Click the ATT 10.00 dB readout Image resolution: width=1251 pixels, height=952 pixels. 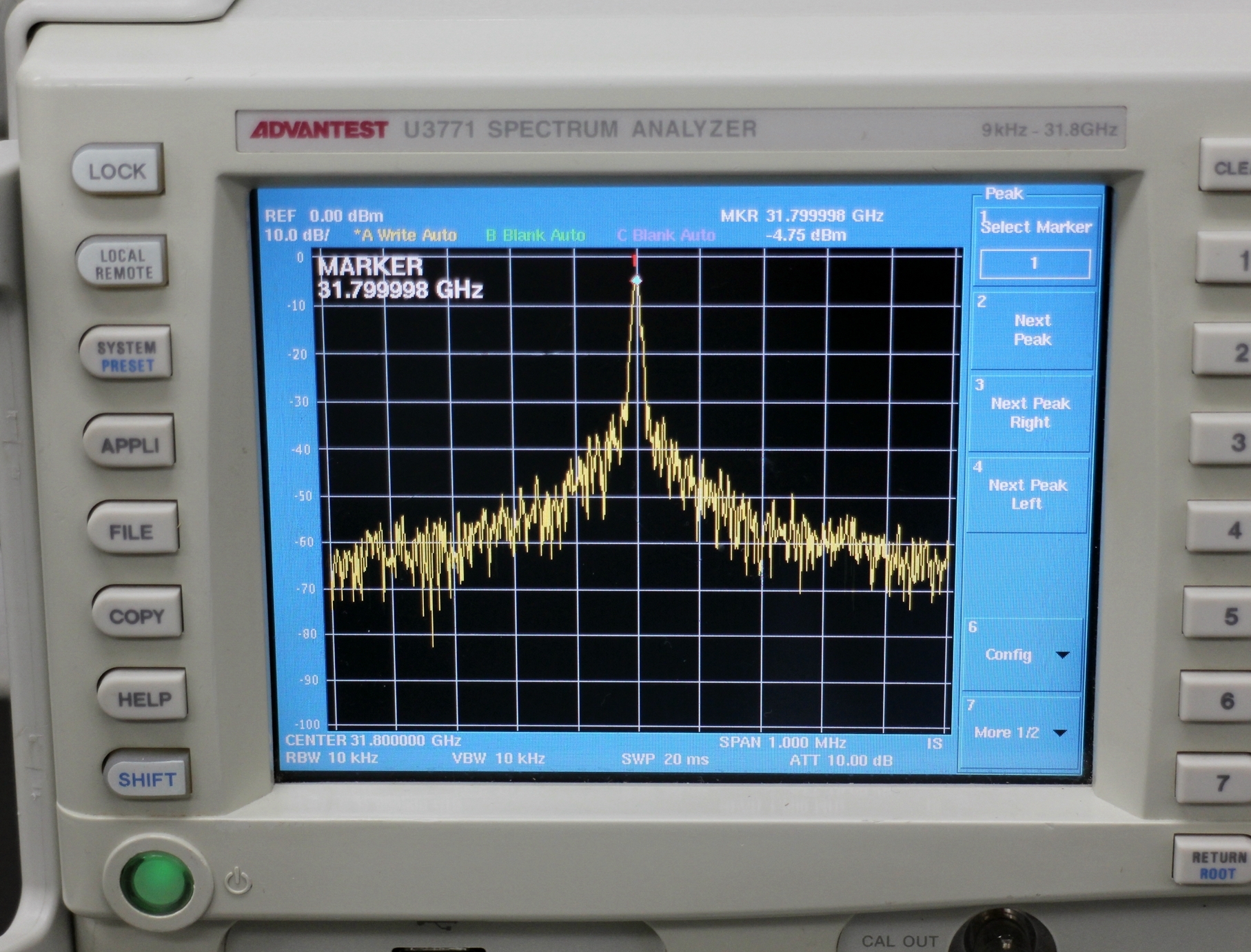[841, 760]
